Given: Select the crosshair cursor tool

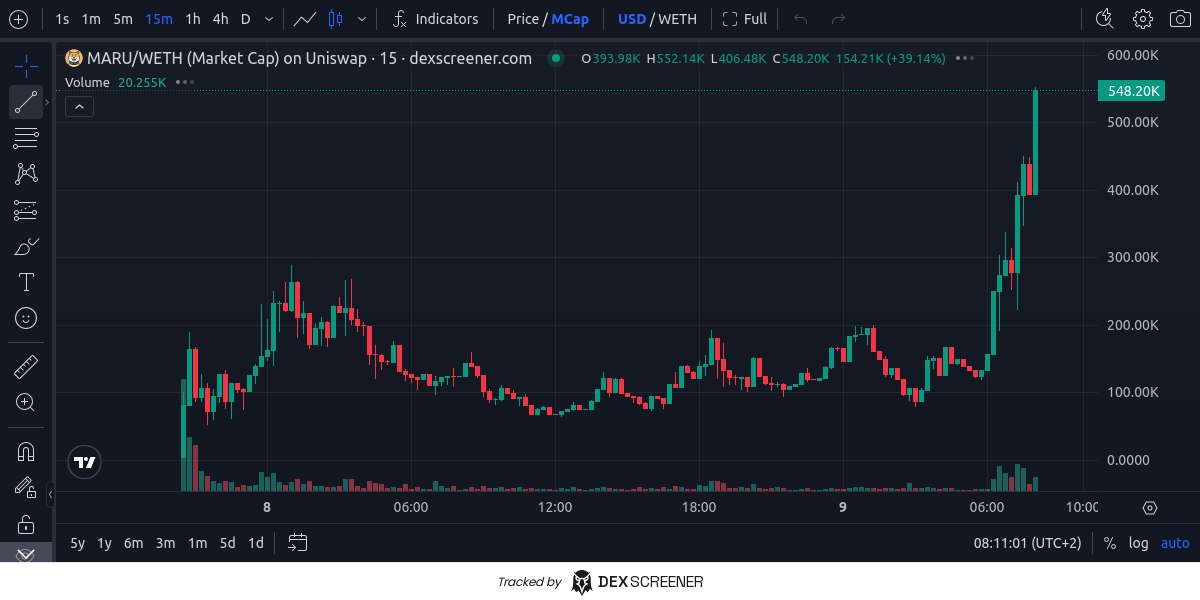Looking at the screenshot, I should tap(26, 66).
